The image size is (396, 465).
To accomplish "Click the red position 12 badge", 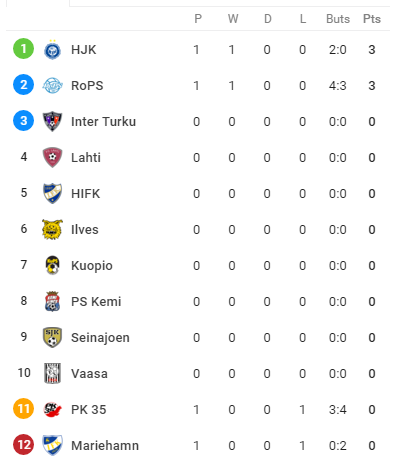I will coord(23,445).
